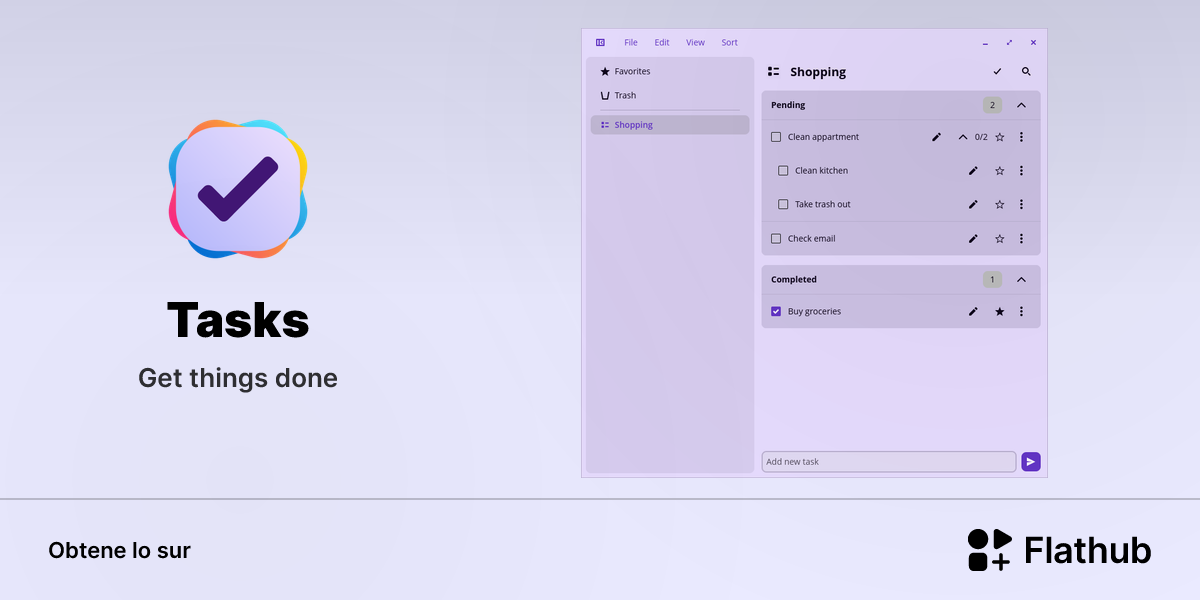Toggle the sidebar panel icon
The image size is (1200, 600).
coord(600,42)
